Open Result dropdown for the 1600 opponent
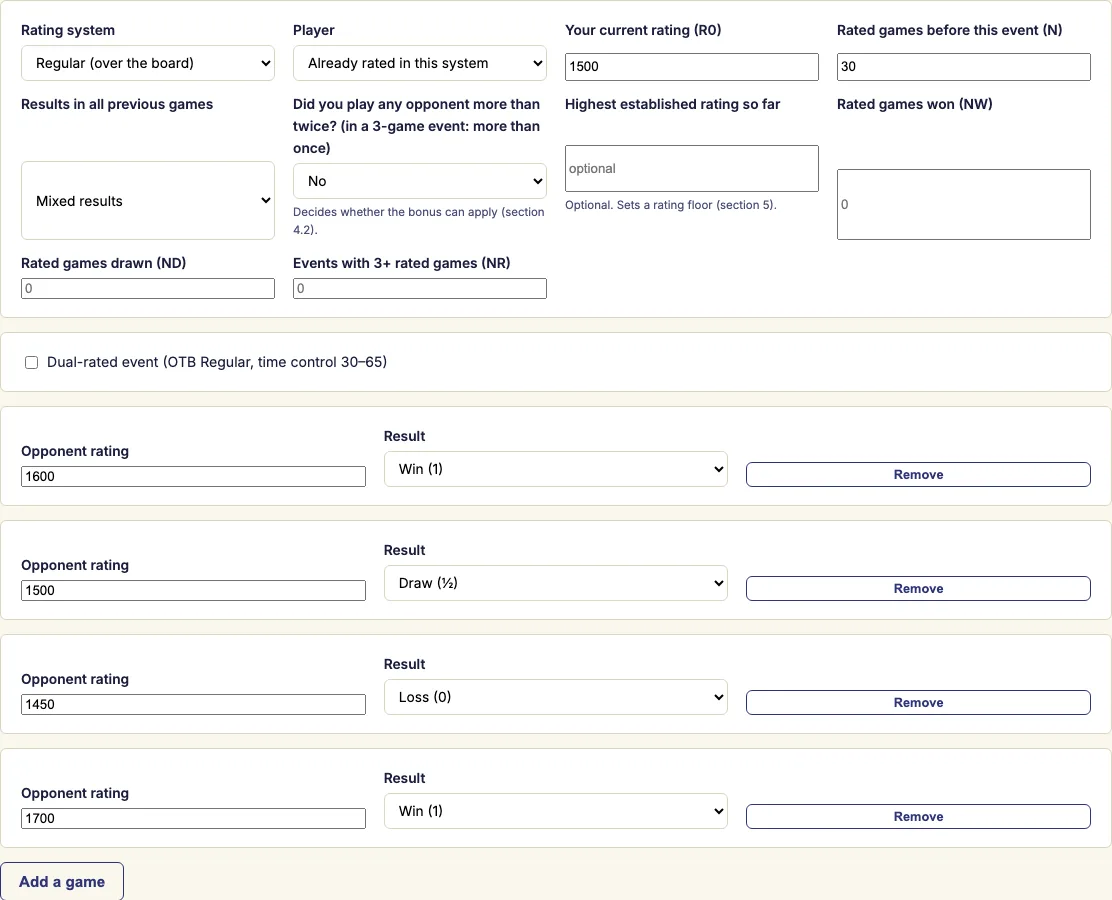Image resolution: width=1112 pixels, height=900 pixels. coord(555,469)
